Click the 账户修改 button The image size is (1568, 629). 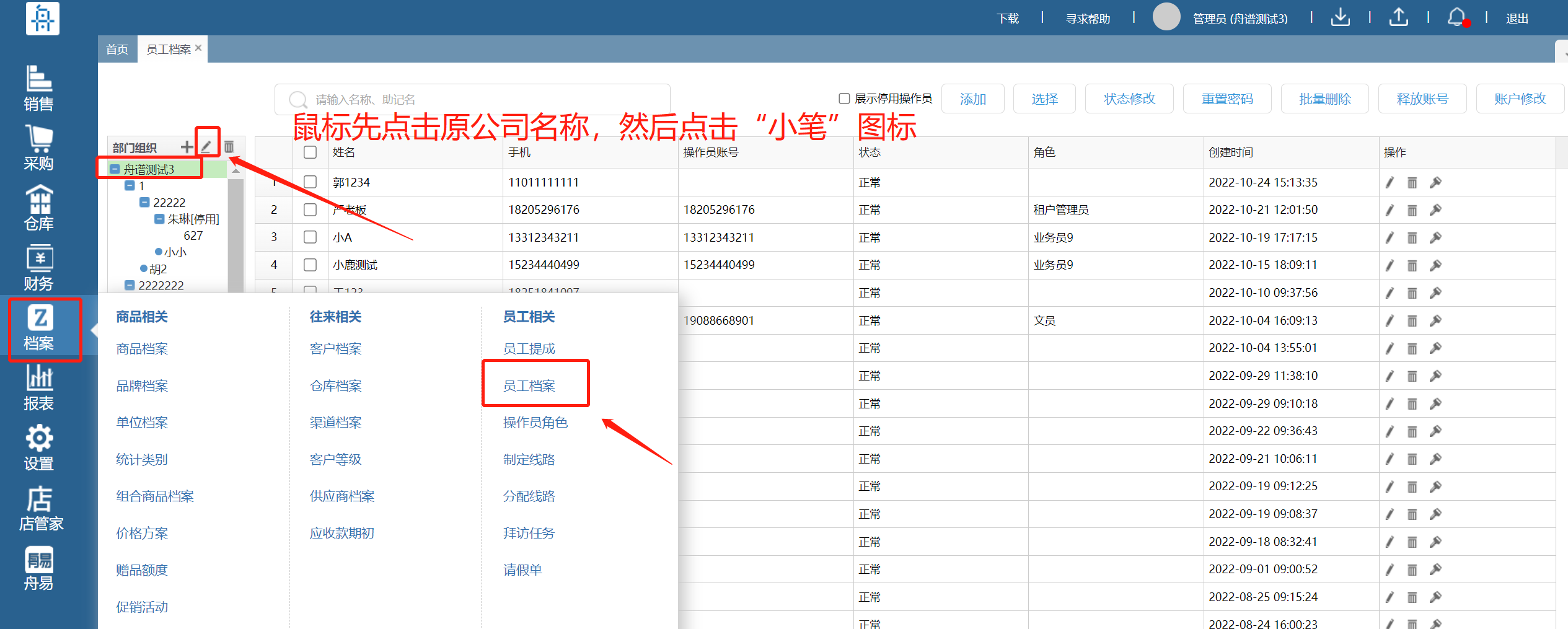tap(1520, 99)
